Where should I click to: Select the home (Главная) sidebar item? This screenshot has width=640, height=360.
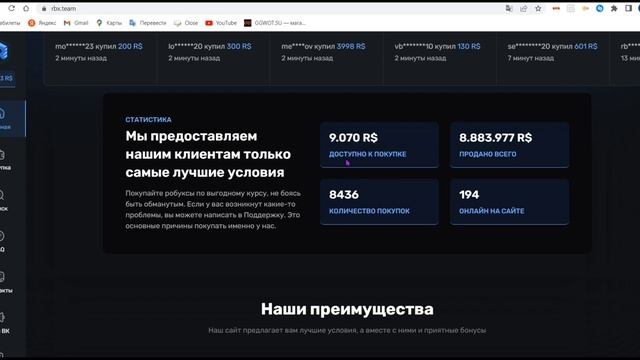pos(12,118)
